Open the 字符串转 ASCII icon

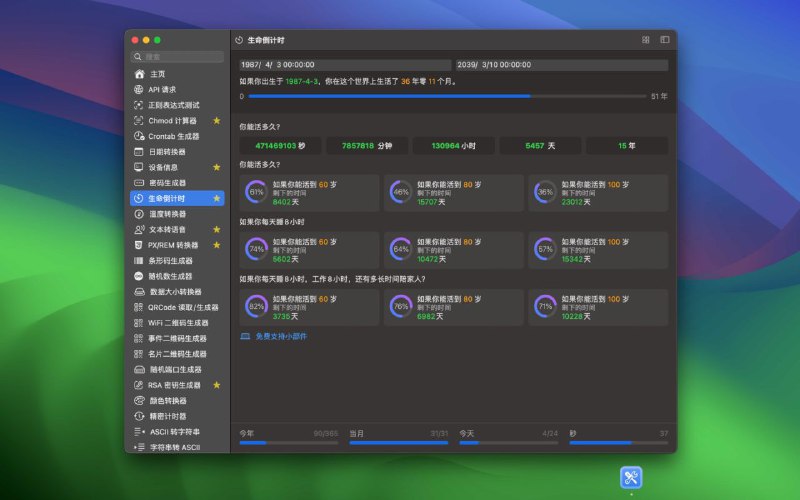[x=139, y=447]
